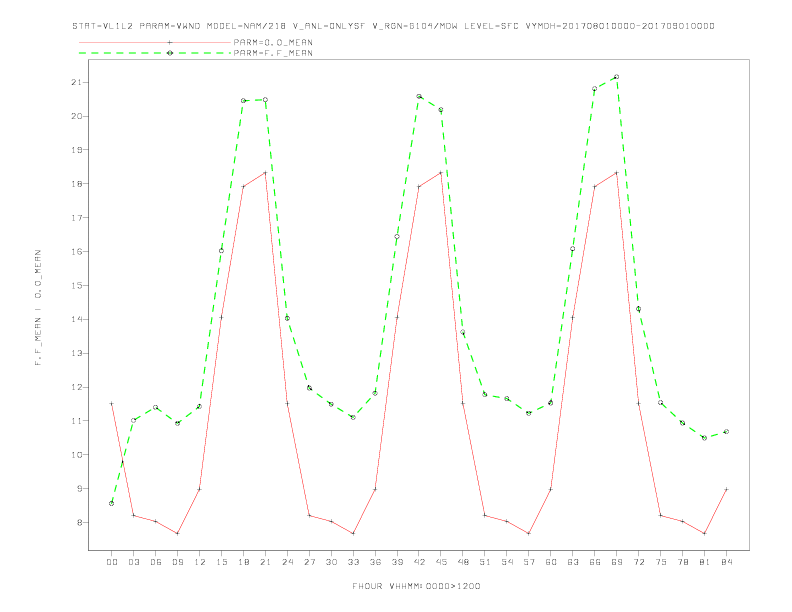
Task: Click the y-axis tick label 11
Action: pos(77,421)
